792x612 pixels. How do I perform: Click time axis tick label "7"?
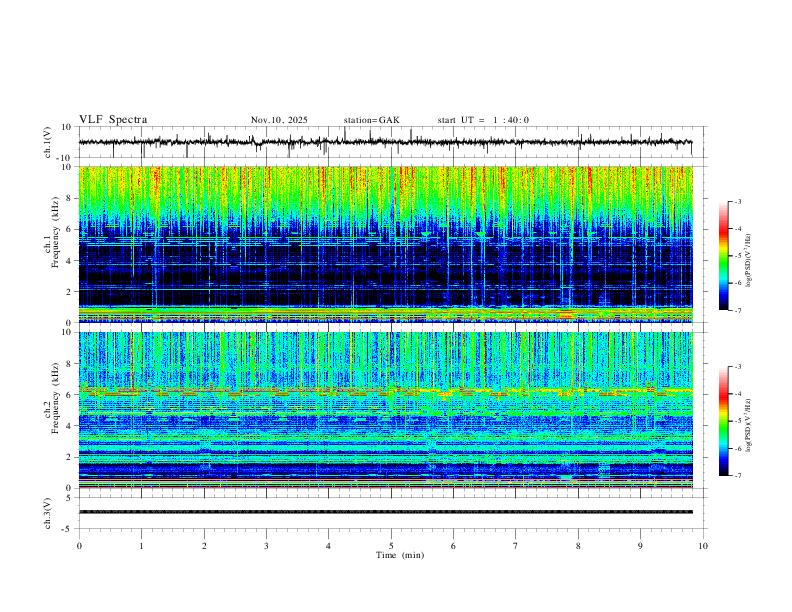tap(516, 546)
